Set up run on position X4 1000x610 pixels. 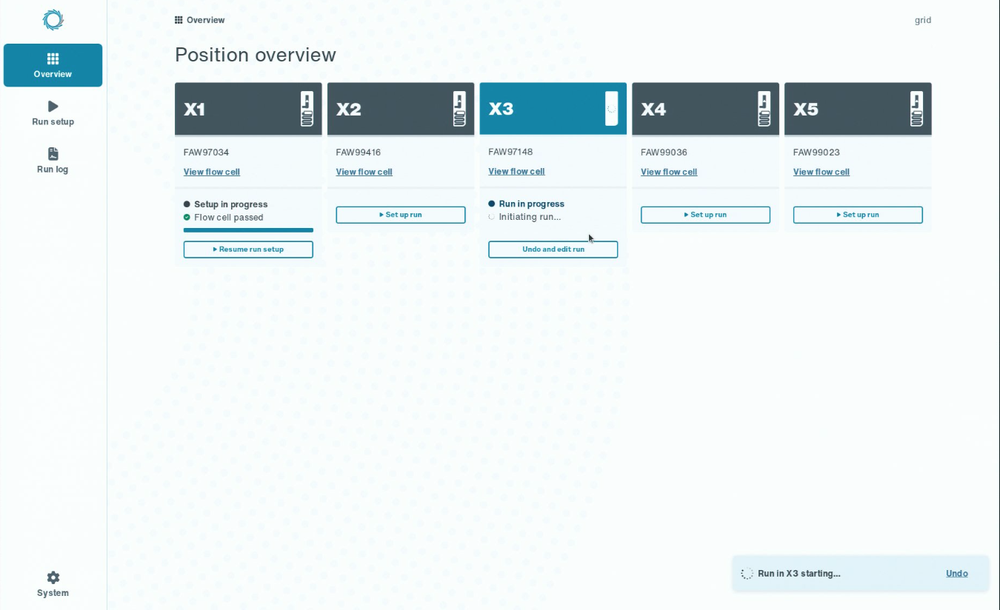point(705,215)
